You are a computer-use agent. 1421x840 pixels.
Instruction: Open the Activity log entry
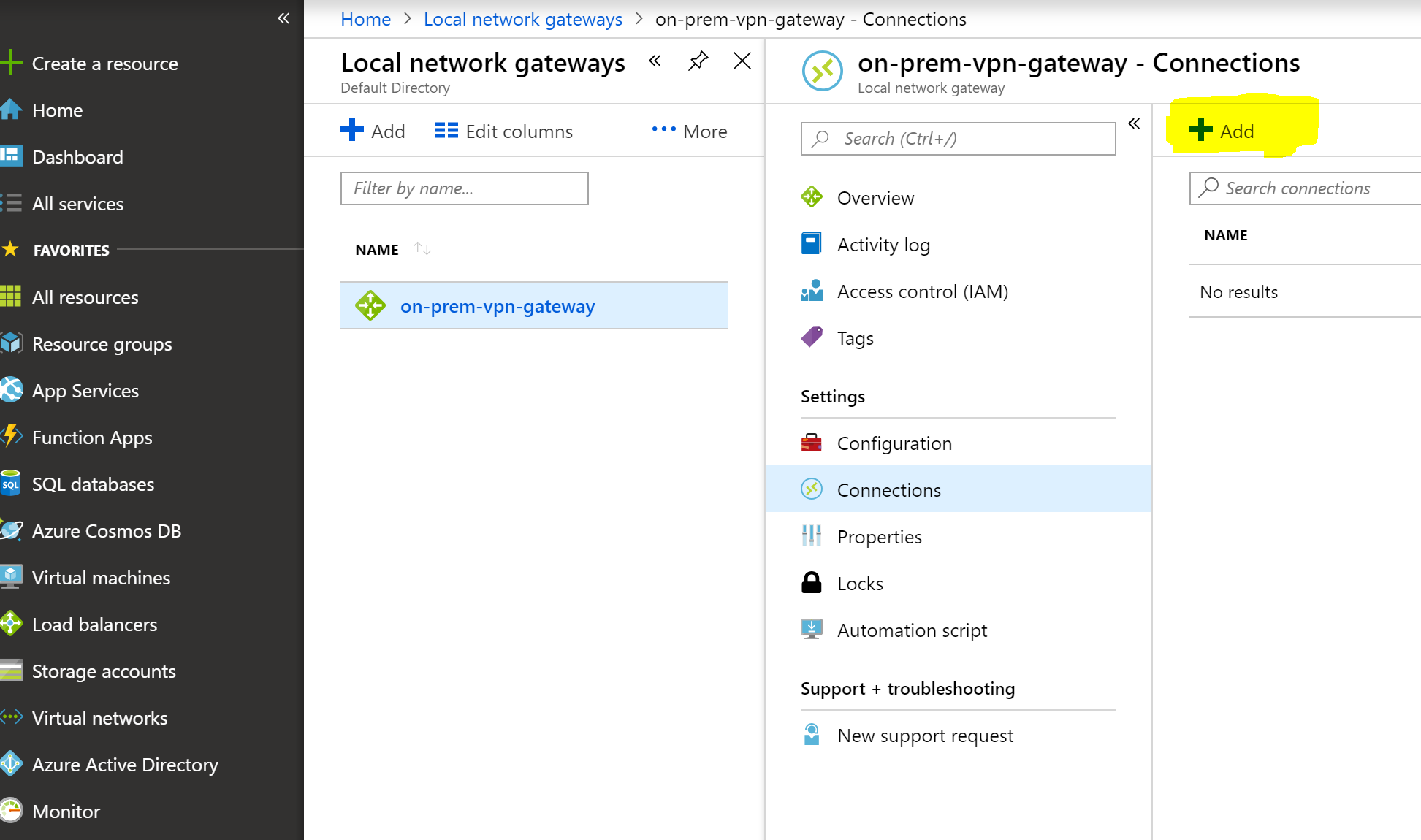883,244
